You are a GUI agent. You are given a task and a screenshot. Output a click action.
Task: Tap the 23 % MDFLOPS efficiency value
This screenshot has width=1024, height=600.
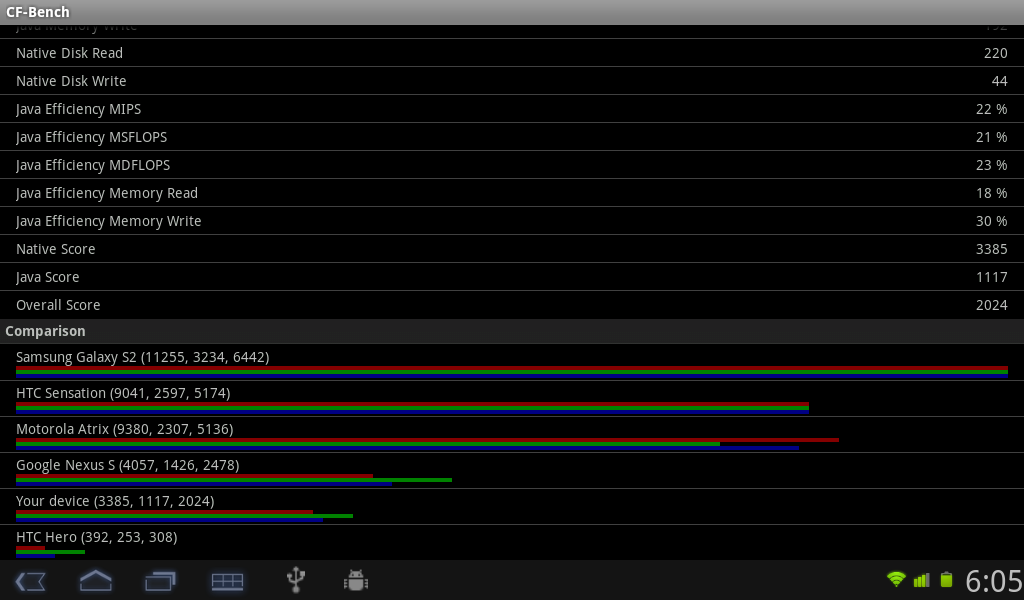991,165
